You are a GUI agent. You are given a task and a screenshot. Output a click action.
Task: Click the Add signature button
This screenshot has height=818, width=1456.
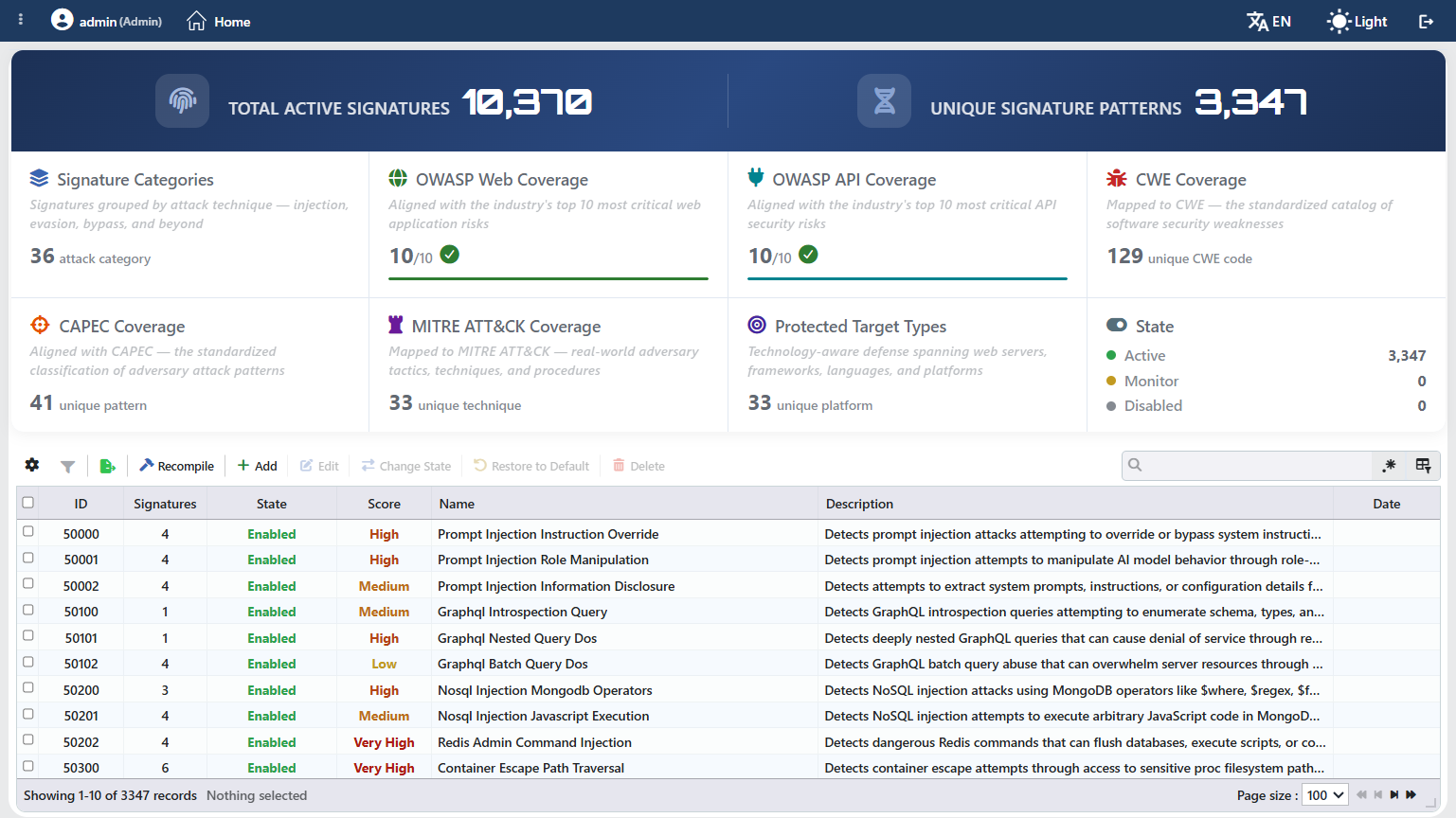click(258, 466)
